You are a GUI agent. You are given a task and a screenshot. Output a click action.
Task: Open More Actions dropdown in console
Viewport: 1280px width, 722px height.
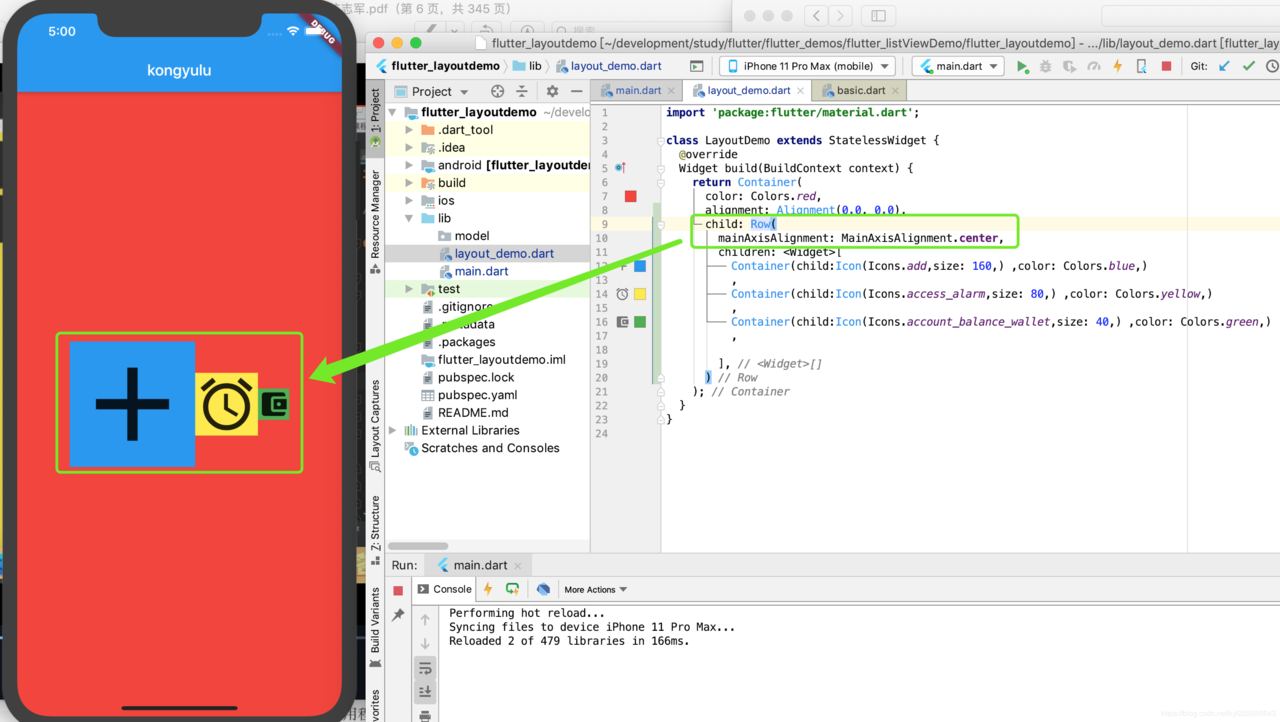(x=596, y=590)
